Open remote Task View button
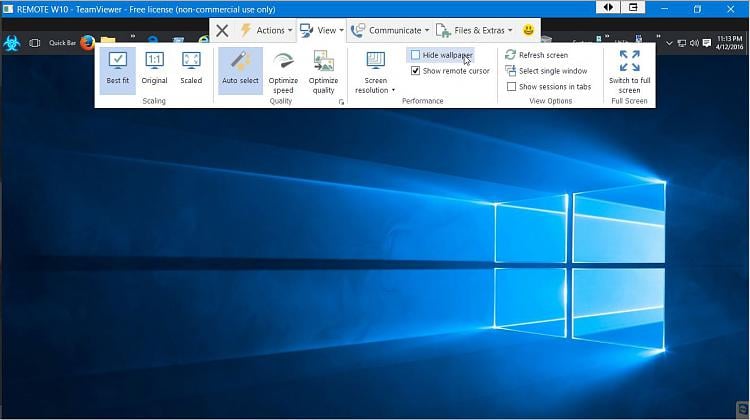 pyautogui.click(x=34, y=43)
